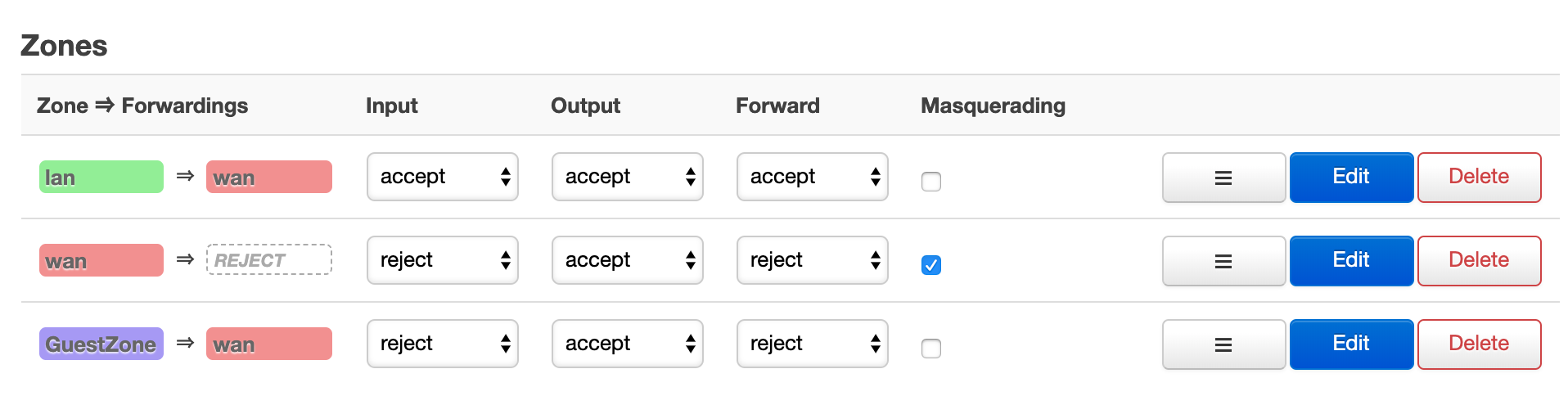Edit the lan zone
The height and width of the screenshot is (396, 1568).
tap(1351, 177)
